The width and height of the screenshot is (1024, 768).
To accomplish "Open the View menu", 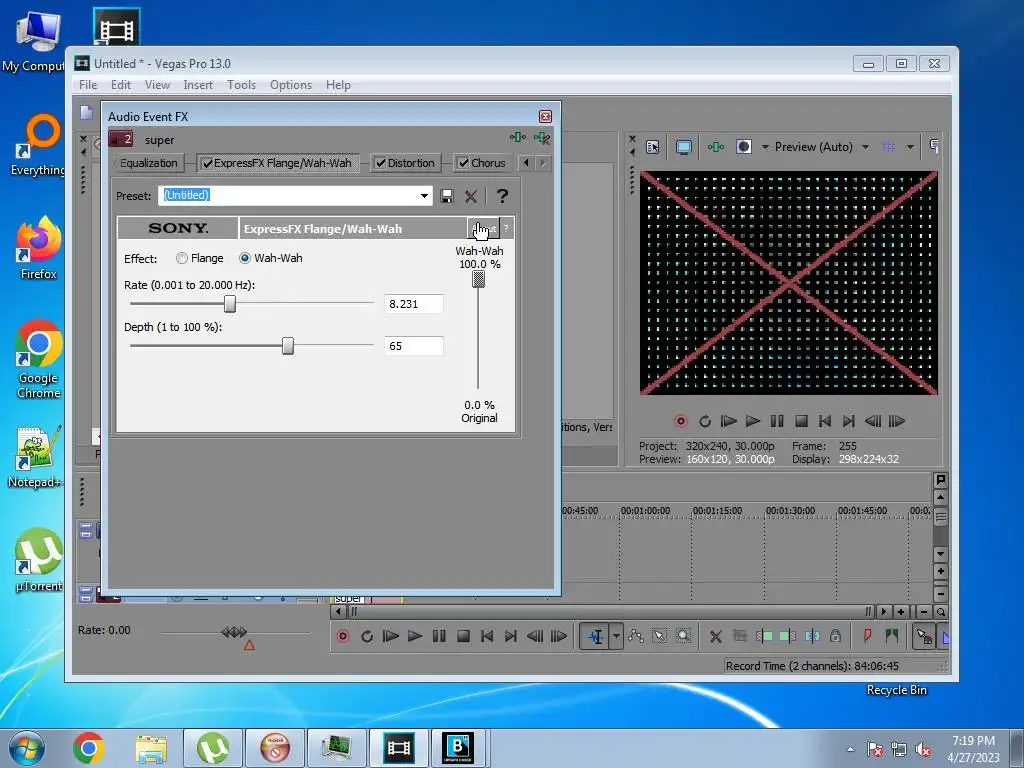I will [x=157, y=85].
